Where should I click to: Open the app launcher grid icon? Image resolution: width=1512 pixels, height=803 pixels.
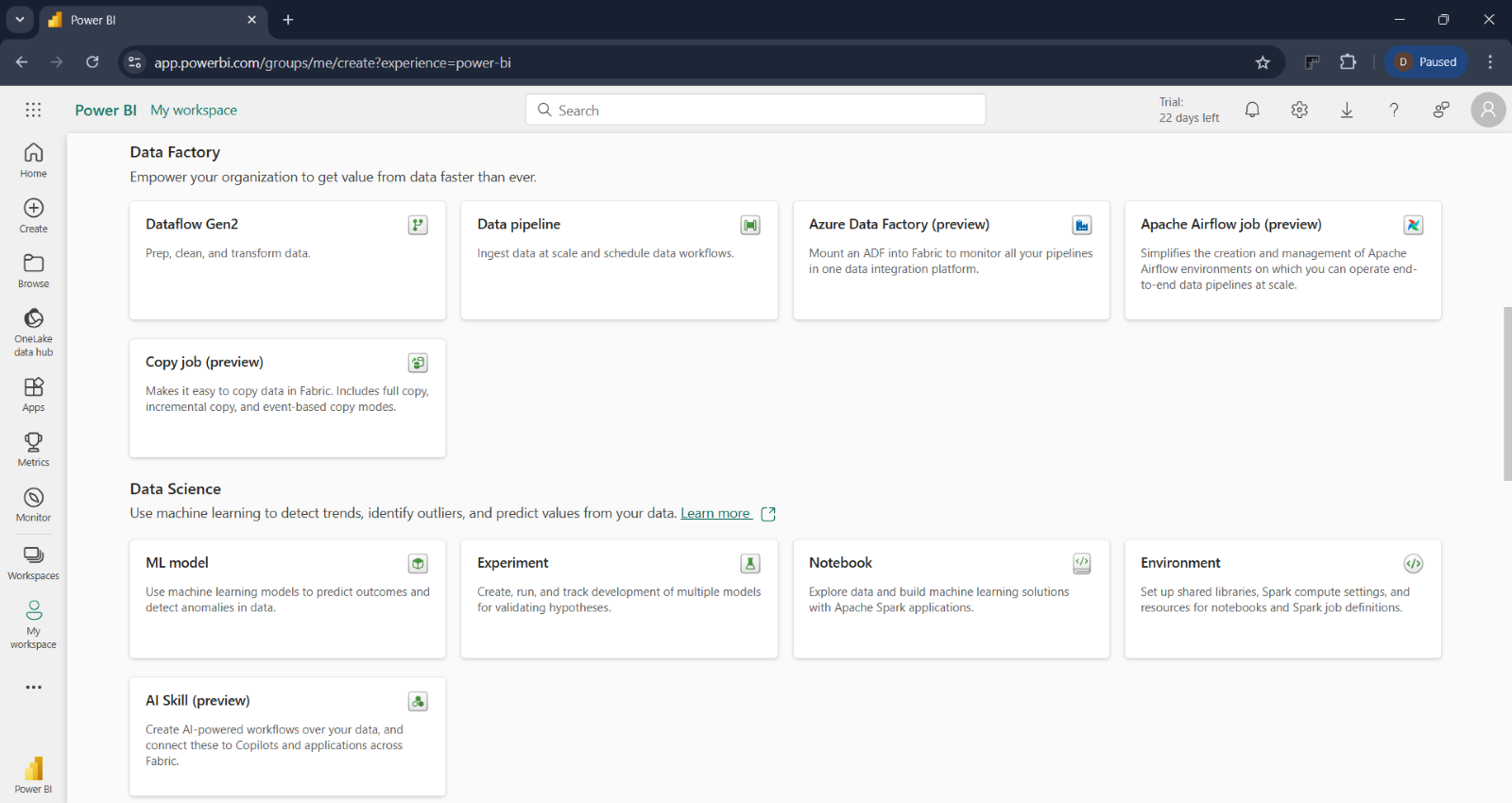[x=33, y=110]
